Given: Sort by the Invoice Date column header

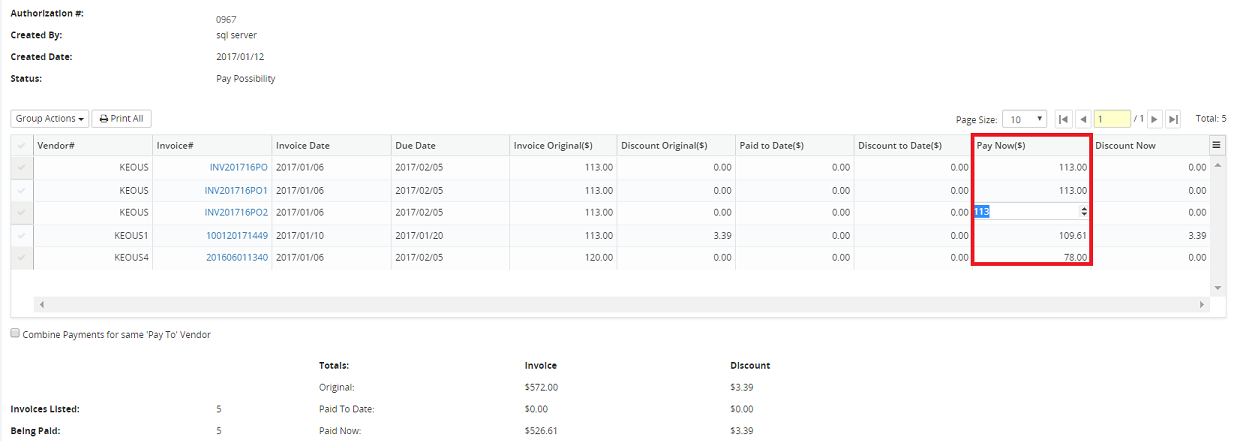Looking at the screenshot, I should click(330, 146).
